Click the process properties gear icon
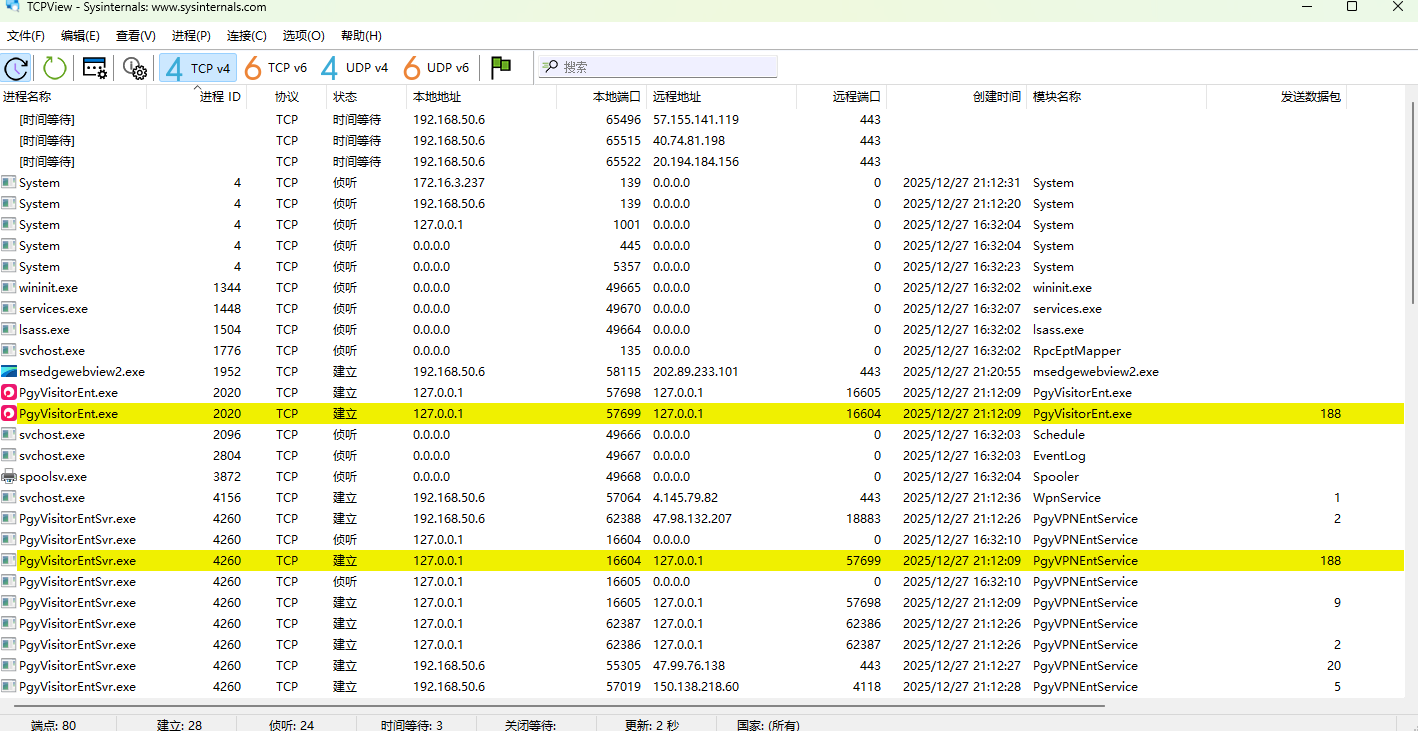 tap(135, 68)
